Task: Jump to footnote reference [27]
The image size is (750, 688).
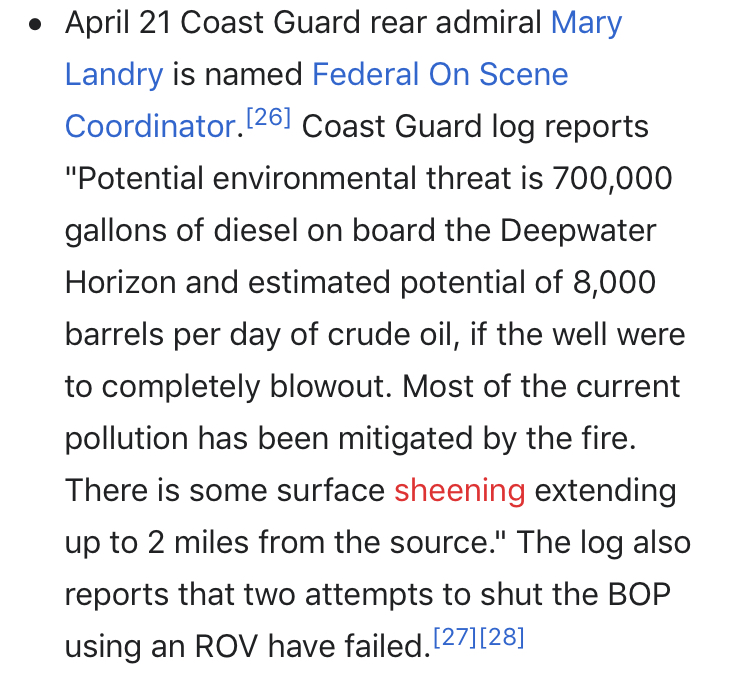Action: [x=455, y=637]
